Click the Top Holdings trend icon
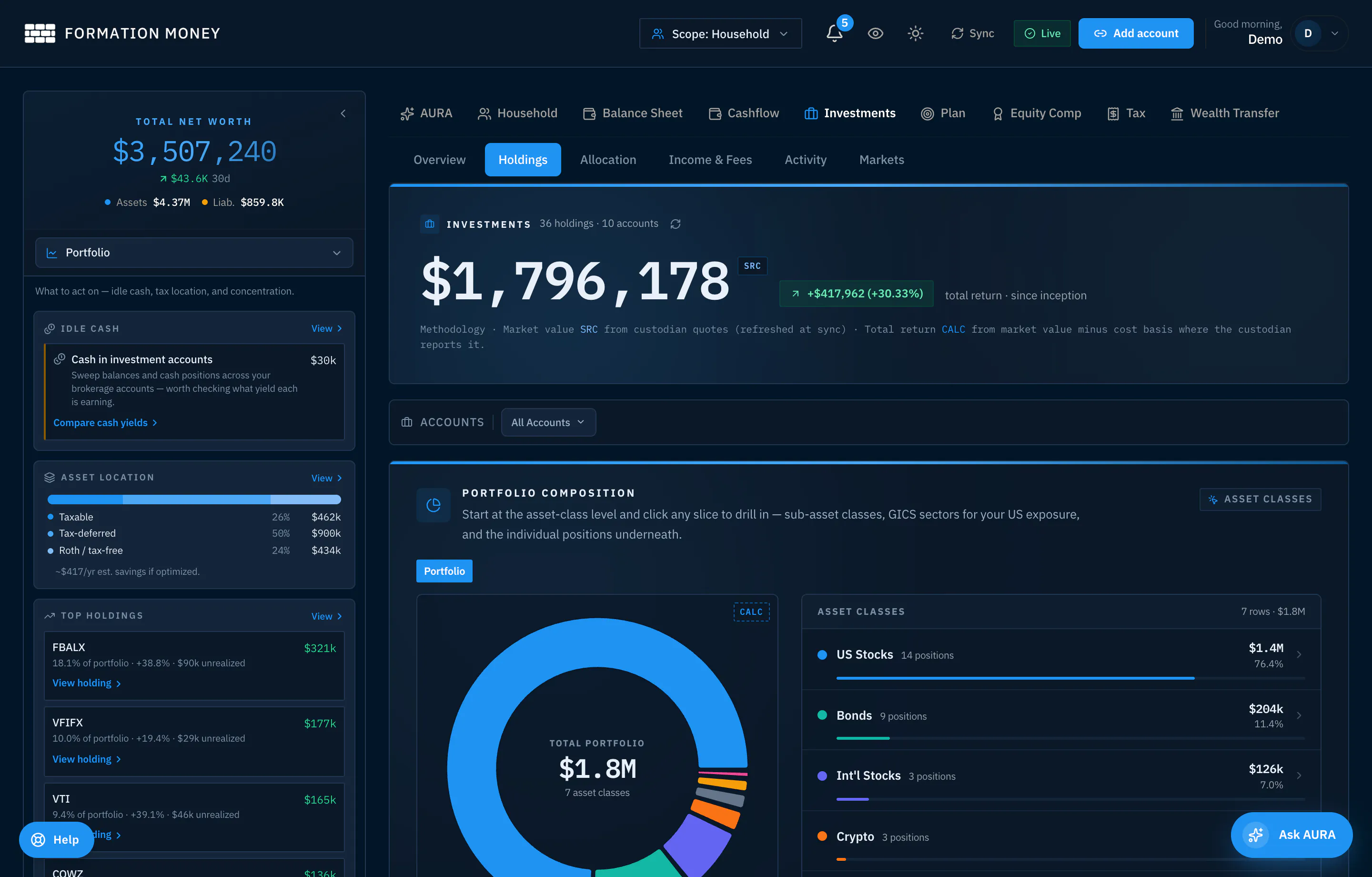Image resolution: width=1372 pixels, height=877 pixels. 50,616
